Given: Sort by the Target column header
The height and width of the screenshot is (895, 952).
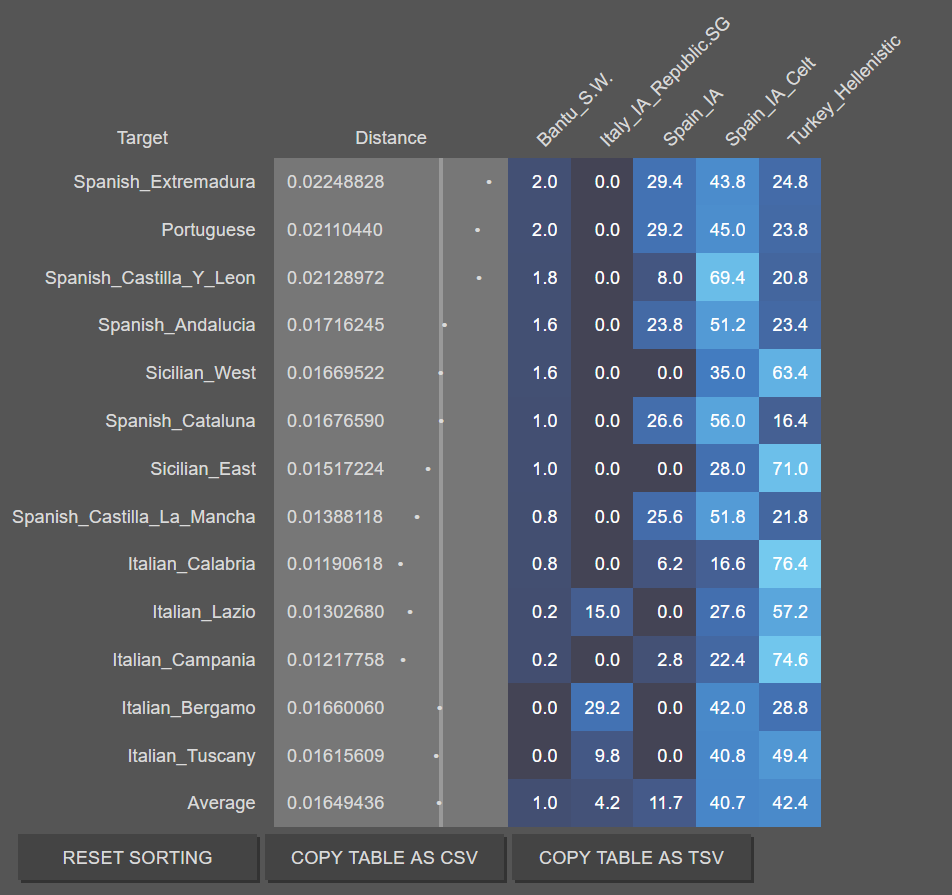Looking at the screenshot, I should click(143, 138).
